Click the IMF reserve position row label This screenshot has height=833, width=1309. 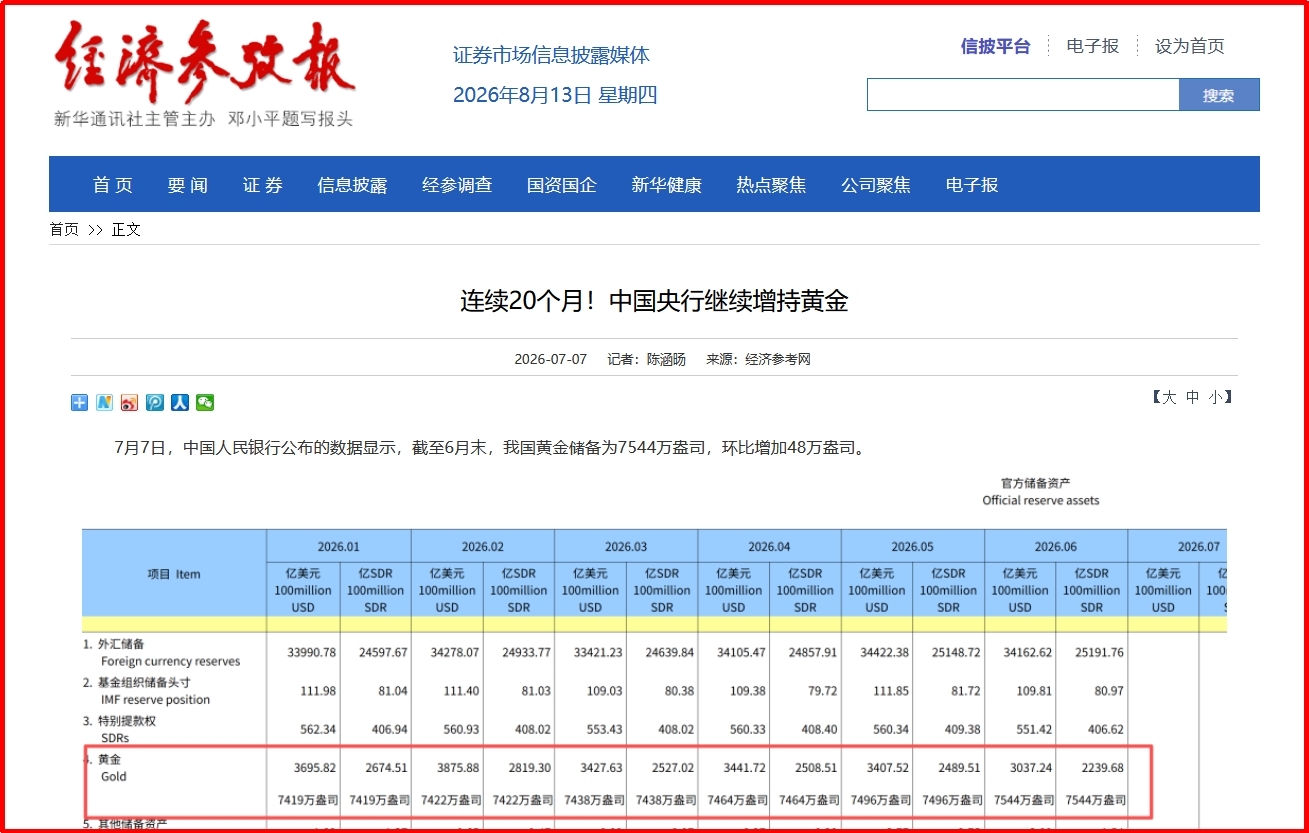pos(155,700)
